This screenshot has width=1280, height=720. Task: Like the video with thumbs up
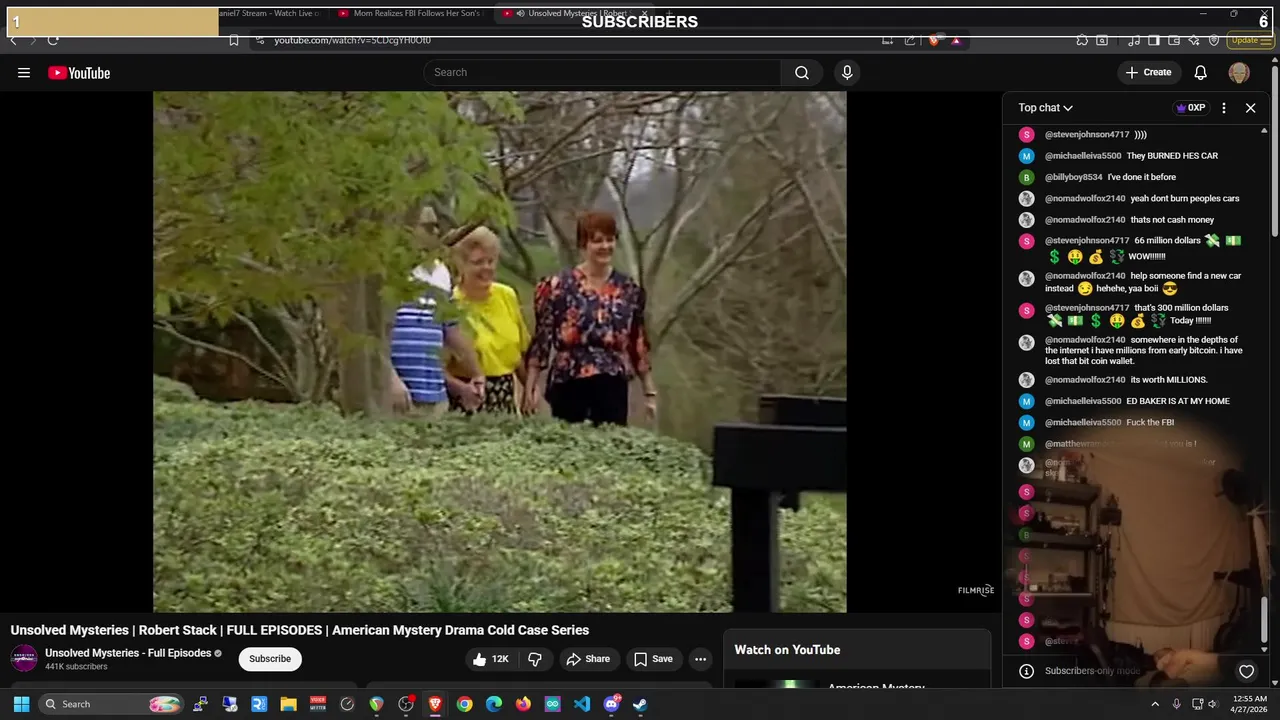point(491,659)
